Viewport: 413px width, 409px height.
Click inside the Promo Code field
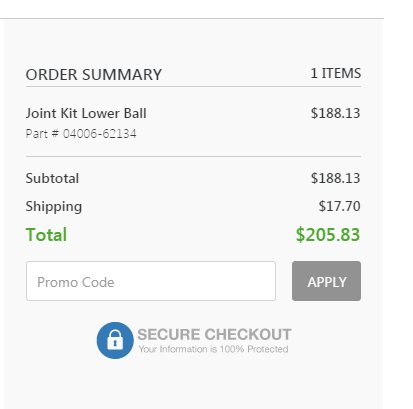pos(151,281)
